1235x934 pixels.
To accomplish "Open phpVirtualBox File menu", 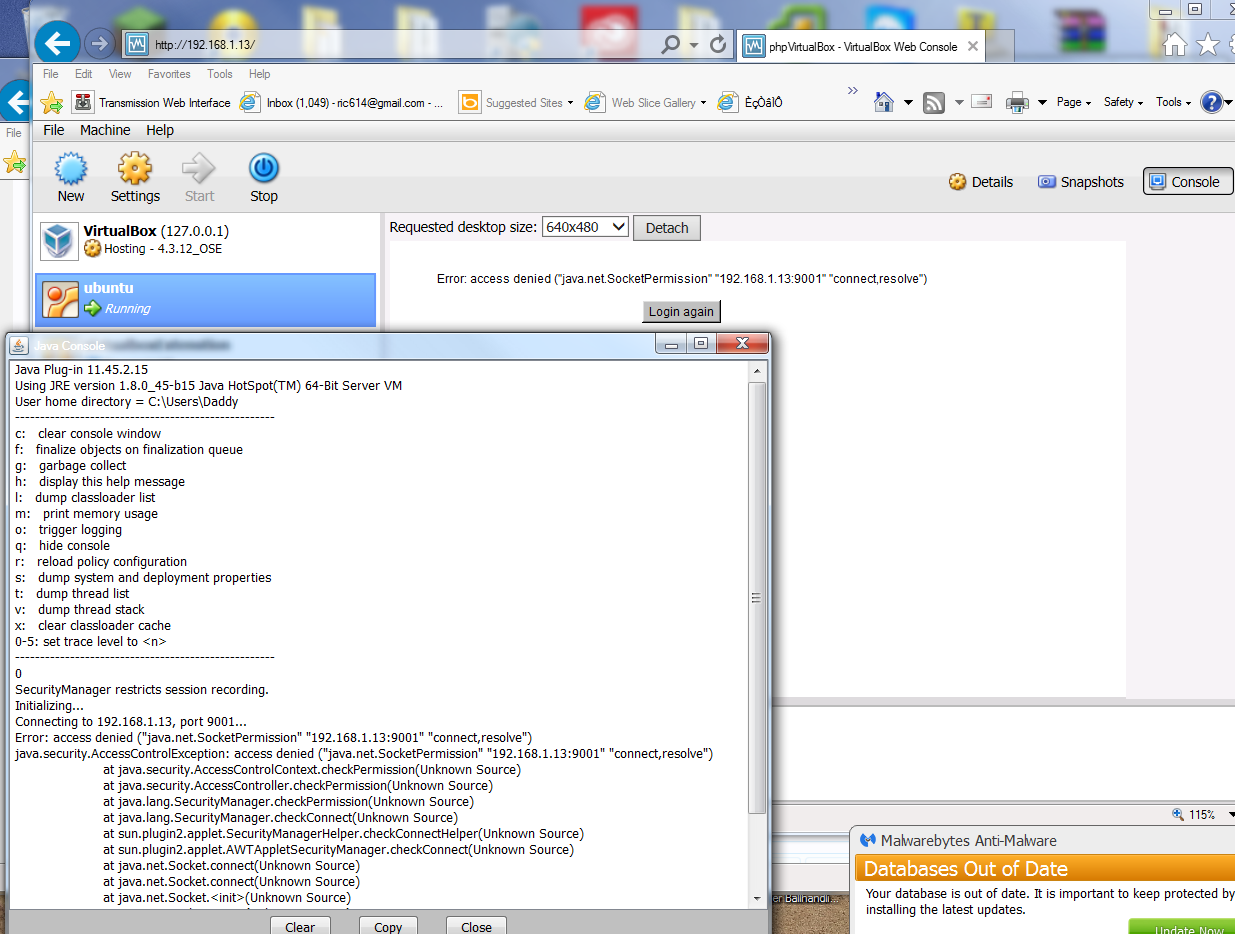I will [x=54, y=130].
